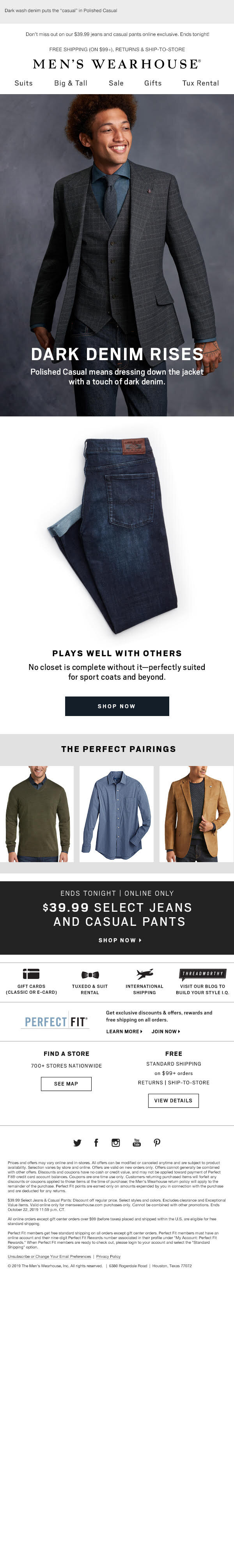The height and width of the screenshot is (1568, 234).
Task: Select Tux Rental in the navigation
Action: tap(200, 83)
